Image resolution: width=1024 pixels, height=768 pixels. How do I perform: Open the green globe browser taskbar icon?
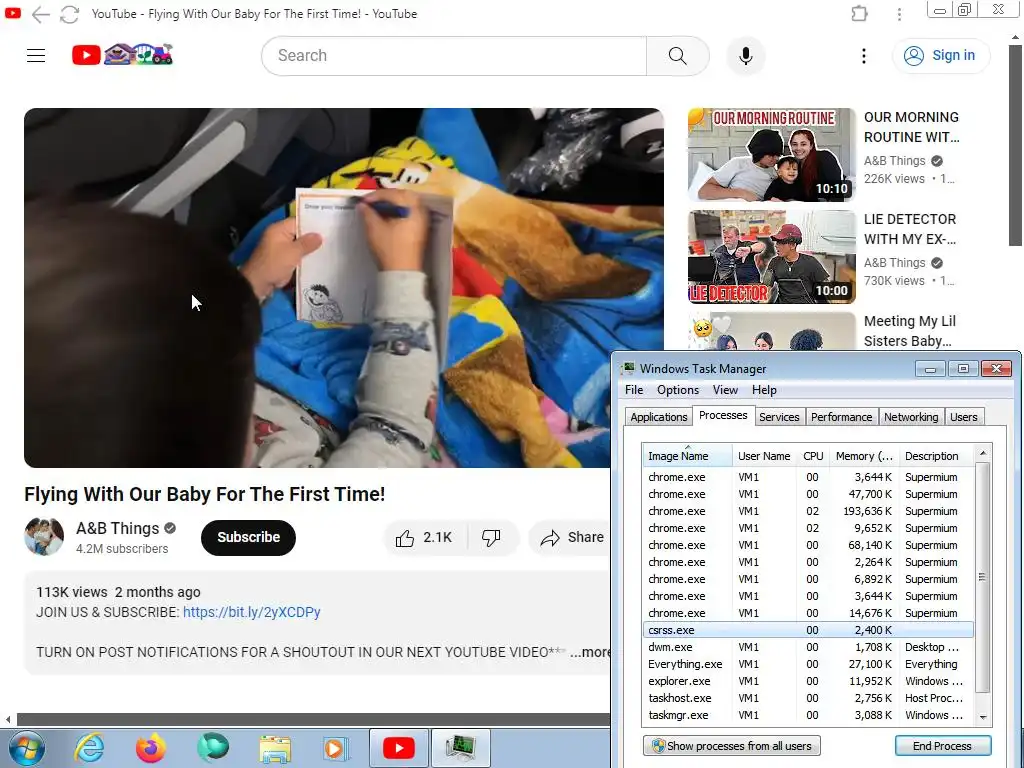[213, 748]
